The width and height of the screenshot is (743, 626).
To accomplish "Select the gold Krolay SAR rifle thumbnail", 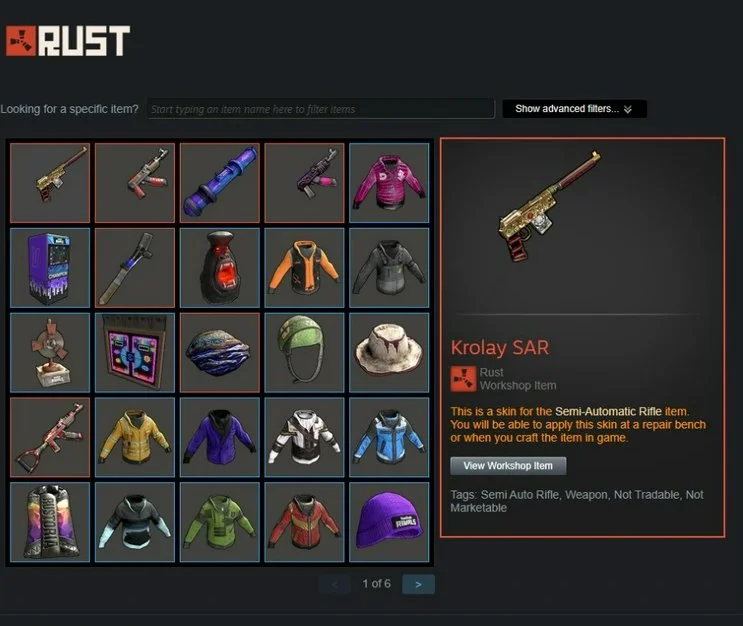I will (50, 183).
